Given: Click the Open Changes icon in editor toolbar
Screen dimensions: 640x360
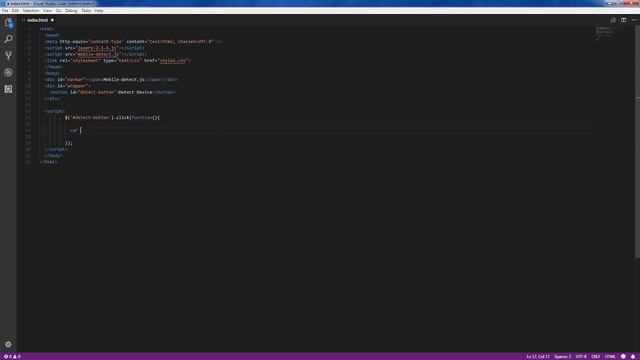Looking at the screenshot, I should [613, 20].
